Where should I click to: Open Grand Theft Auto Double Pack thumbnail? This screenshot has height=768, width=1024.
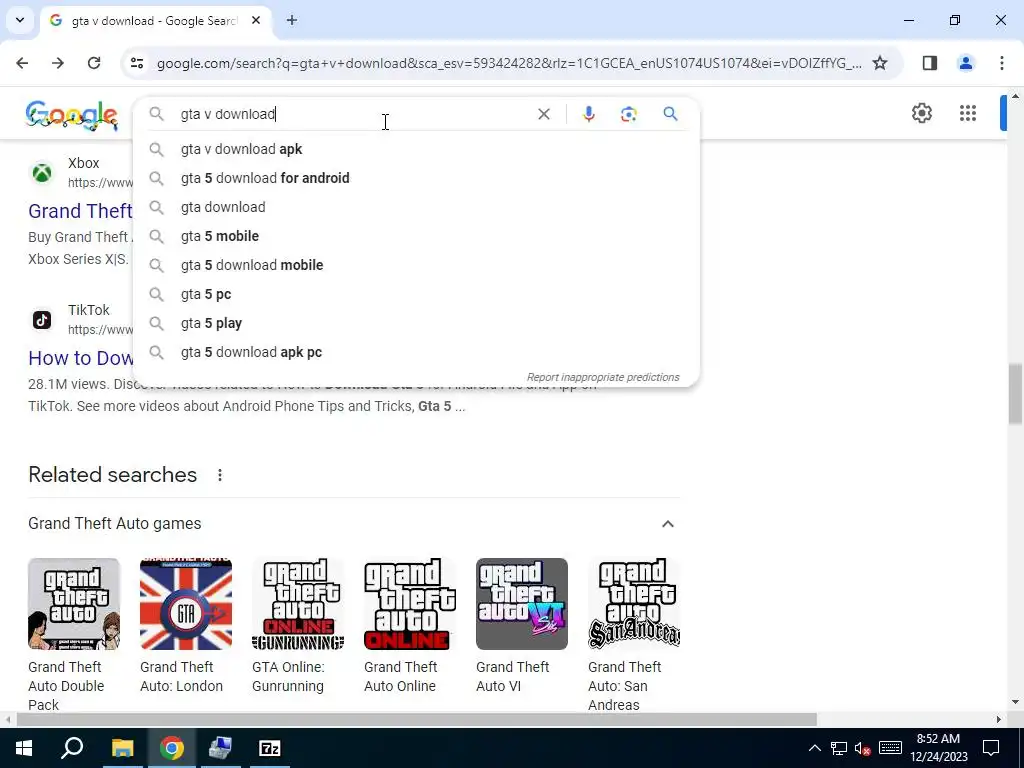(74, 603)
